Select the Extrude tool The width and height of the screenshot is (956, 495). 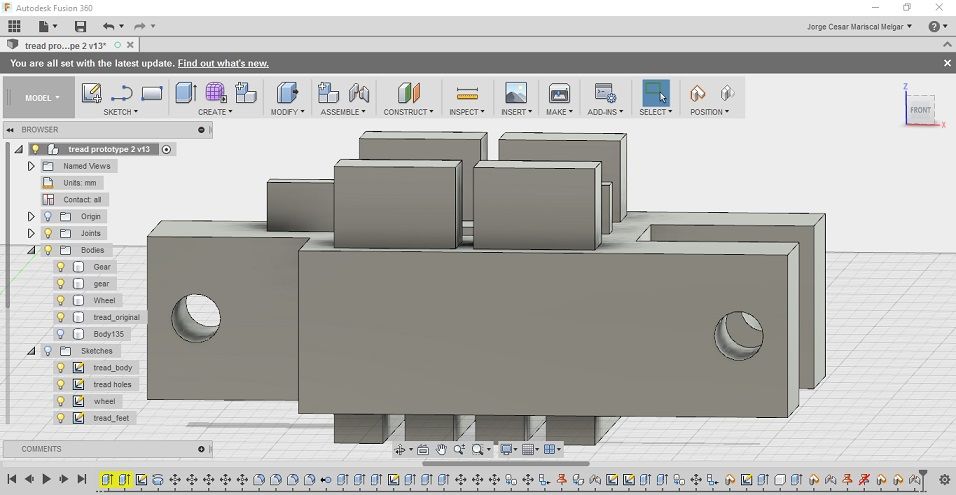click(185, 93)
